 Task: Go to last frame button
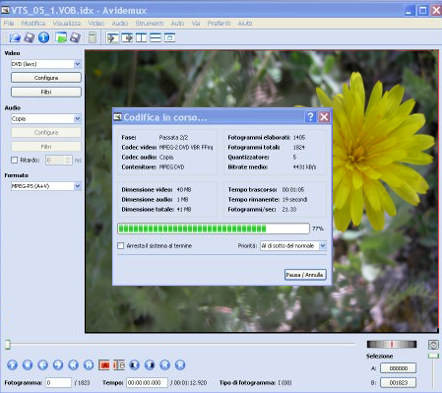coord(180,365)
